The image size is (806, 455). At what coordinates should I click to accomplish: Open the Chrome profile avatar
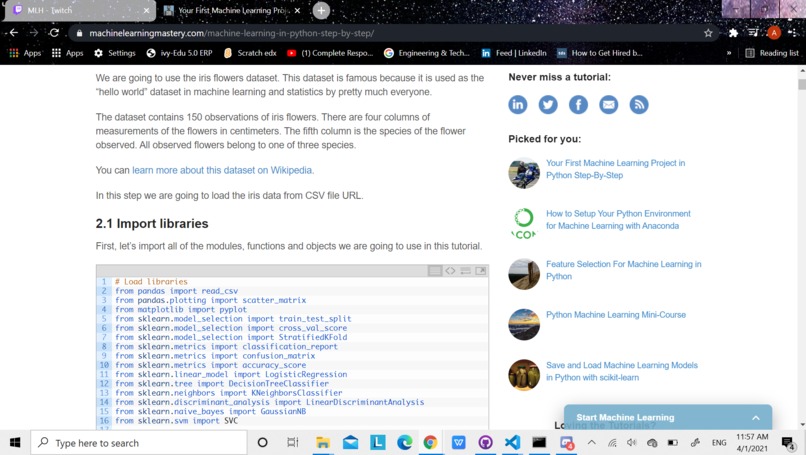[x=774, y=33]
